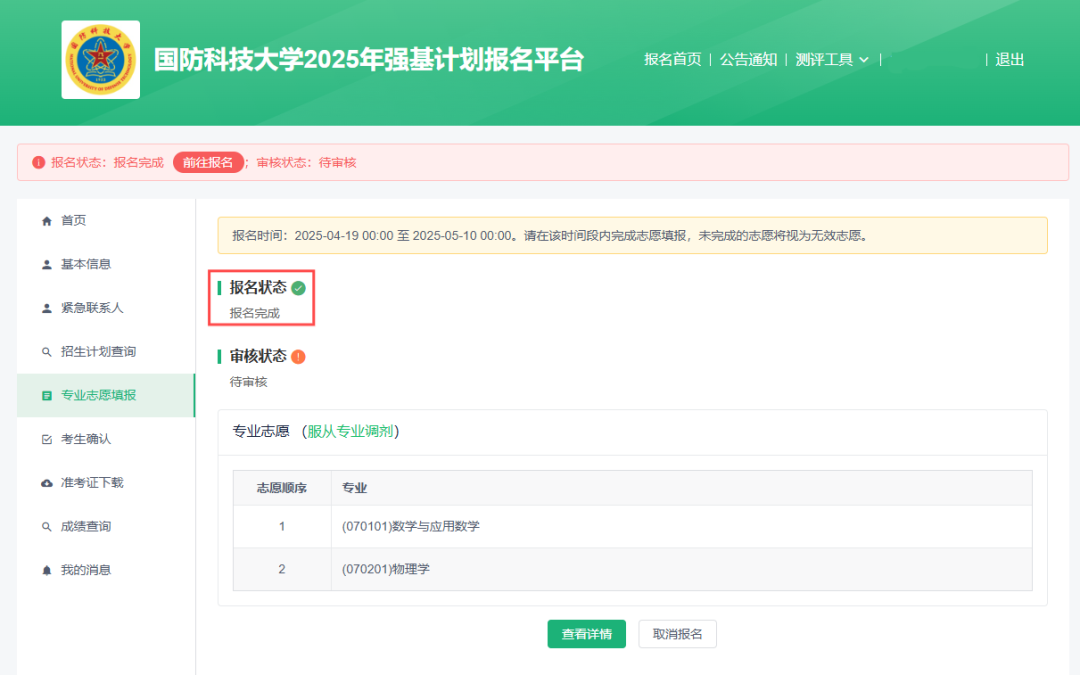Click order number 1 in the table
1080x675 pixels.
pyautogui.click(x=282, y=526)
